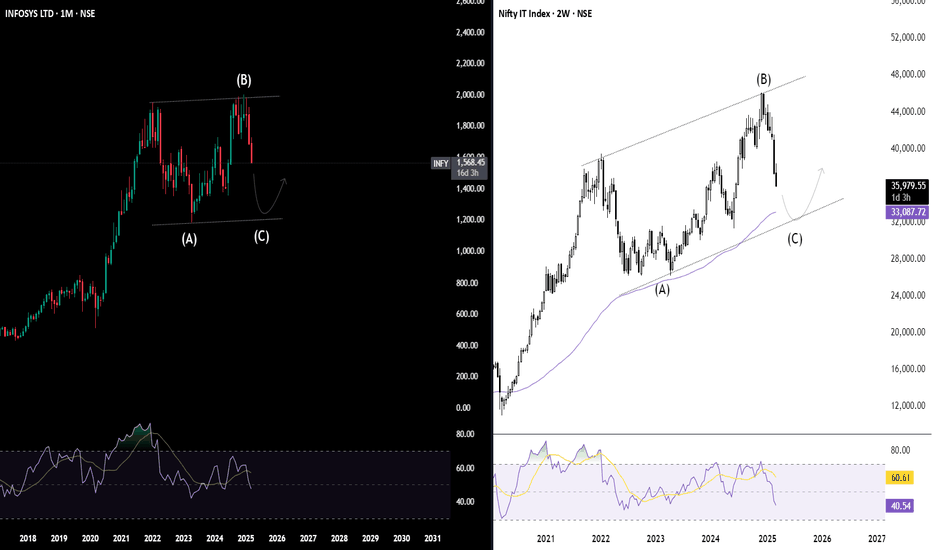
Task: Click the 40.00 RSI level on Infosys pane
Action: 465,501
